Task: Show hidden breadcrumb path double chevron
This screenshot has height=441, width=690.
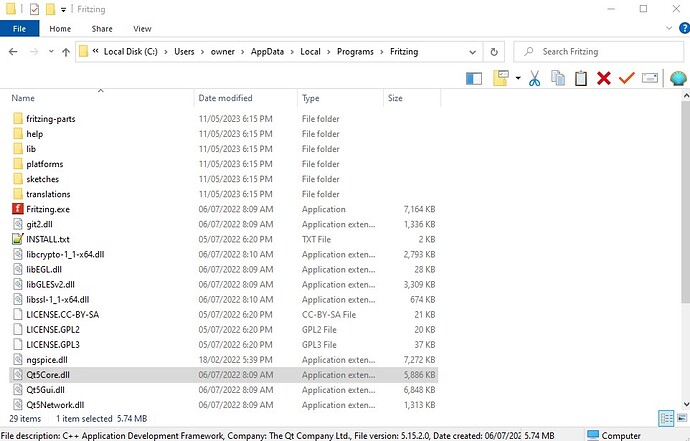Action: click(x=95, y=51)
